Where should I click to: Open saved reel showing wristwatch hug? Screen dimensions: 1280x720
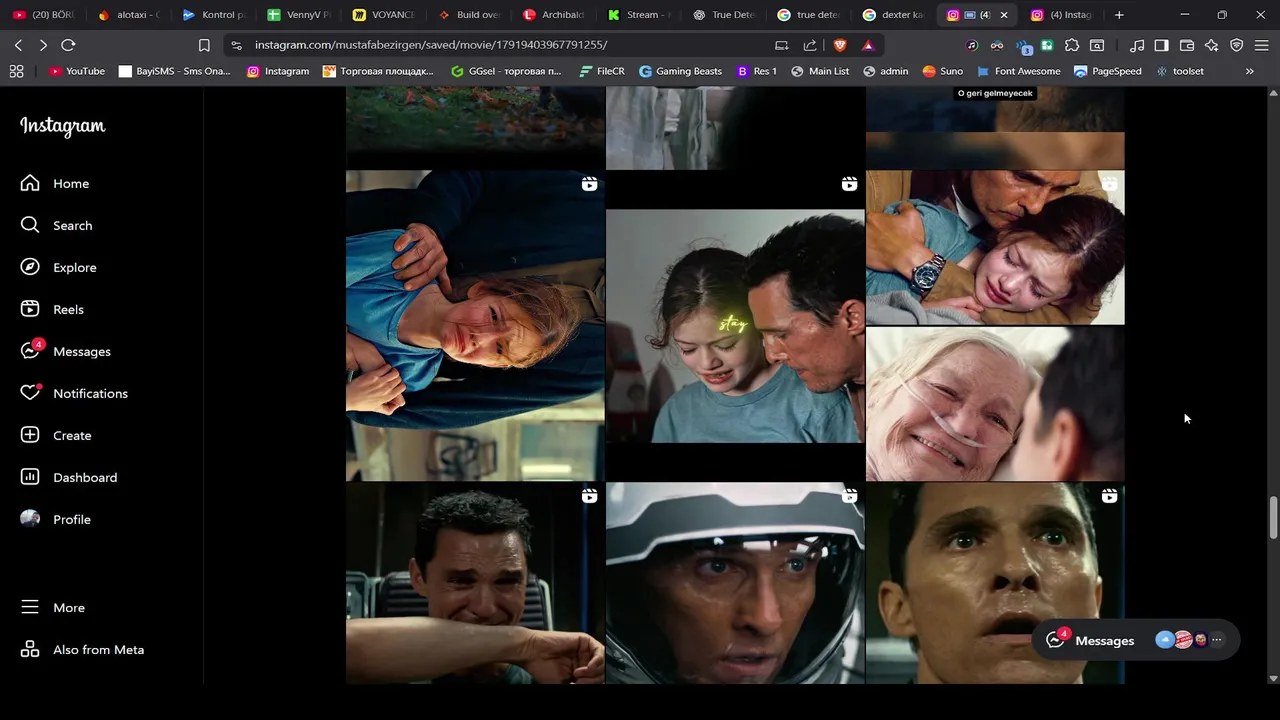(995, 248)
